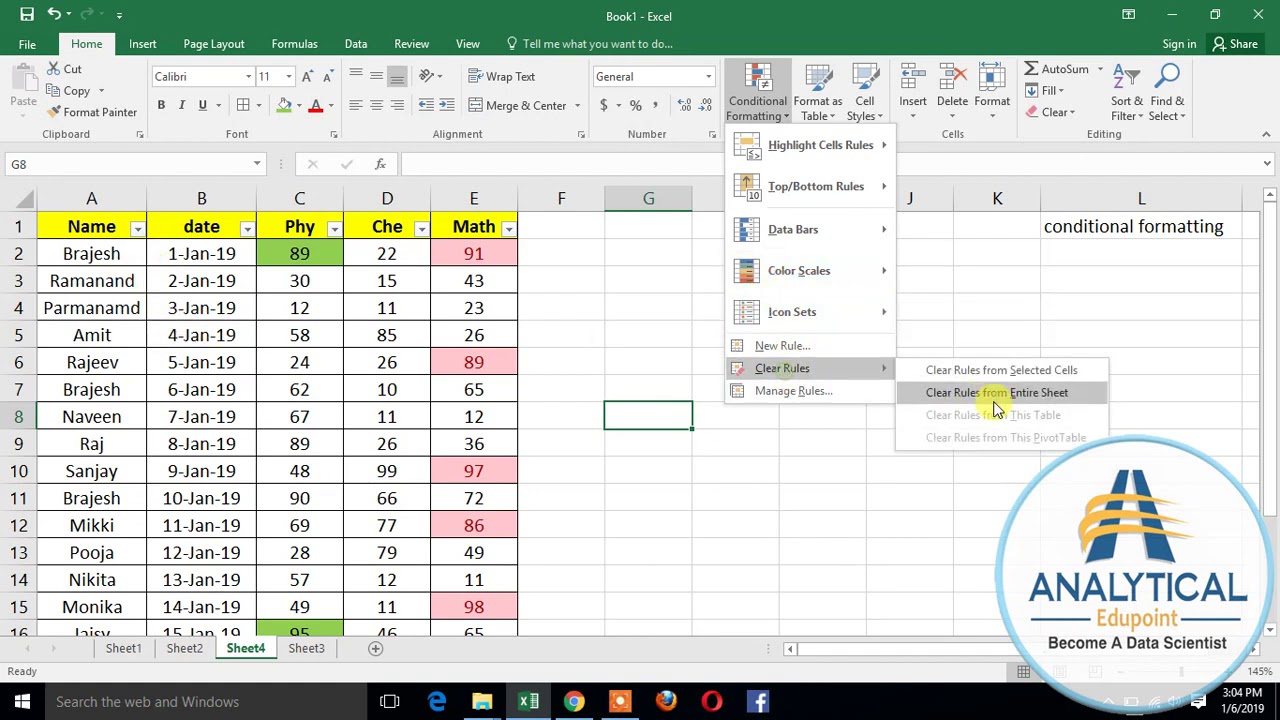Open Highlight Cells Rules submenu

(810, 145)
